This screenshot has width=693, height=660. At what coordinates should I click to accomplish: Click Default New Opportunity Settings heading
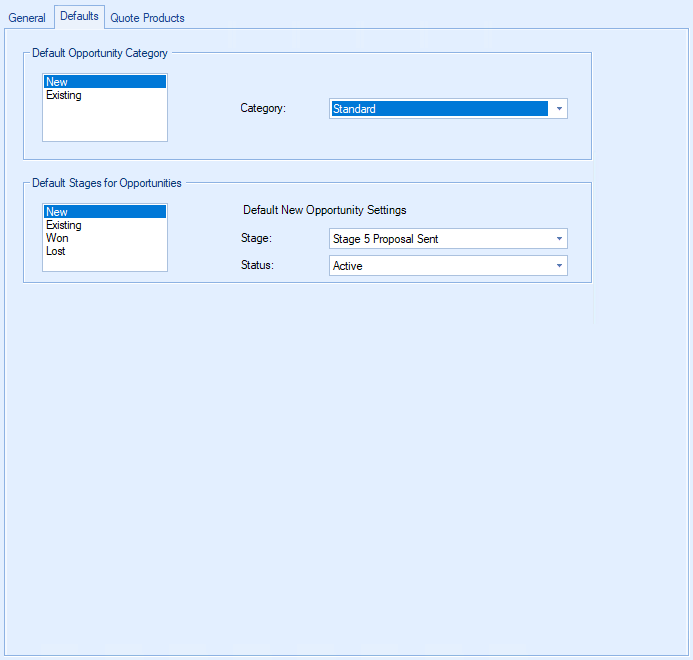pyautogui.click(x=325, y=211)
